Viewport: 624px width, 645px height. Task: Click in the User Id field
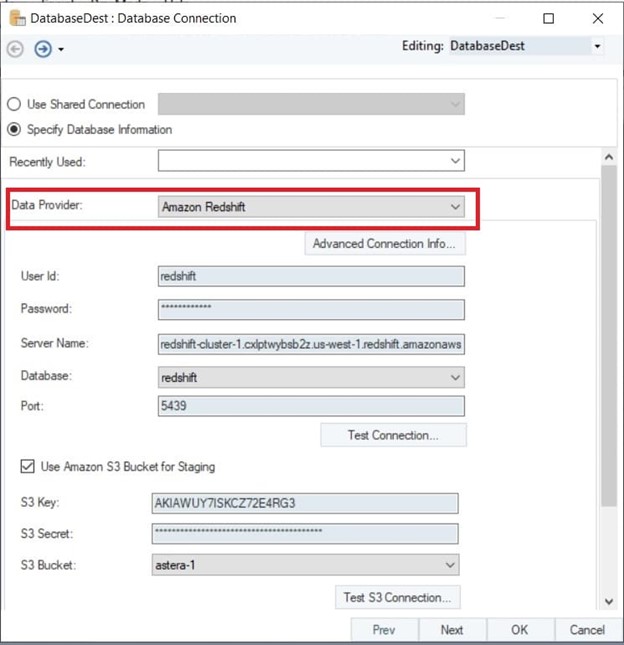(311, 277)
